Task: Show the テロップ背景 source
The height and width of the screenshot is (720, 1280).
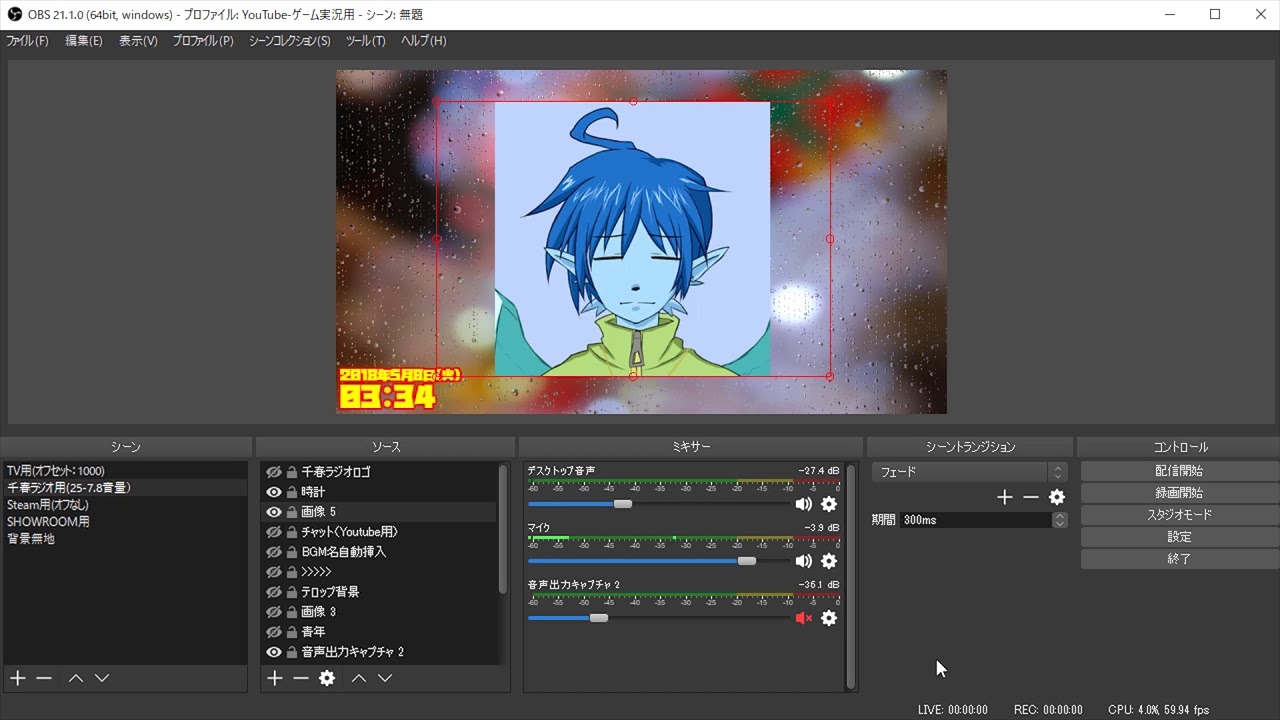Action: click(273, 592)
